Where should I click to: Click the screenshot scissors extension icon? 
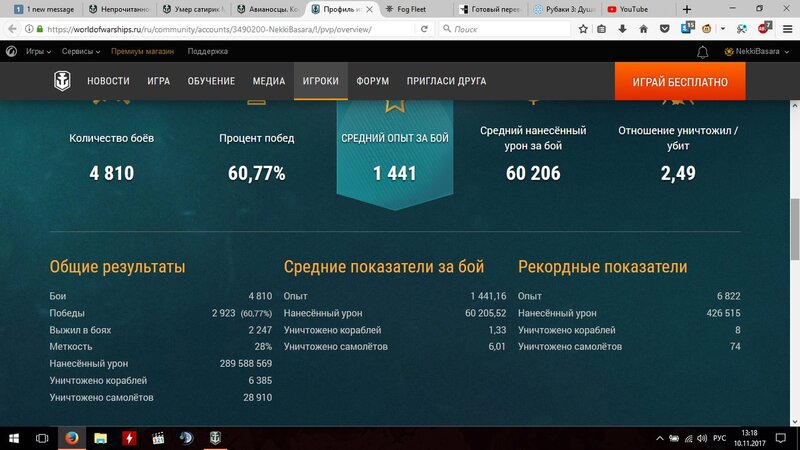pyautogui.click(x=742, y=29)
